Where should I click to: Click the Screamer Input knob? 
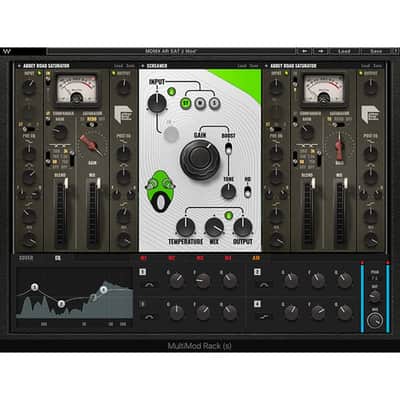tap(157, 102)
